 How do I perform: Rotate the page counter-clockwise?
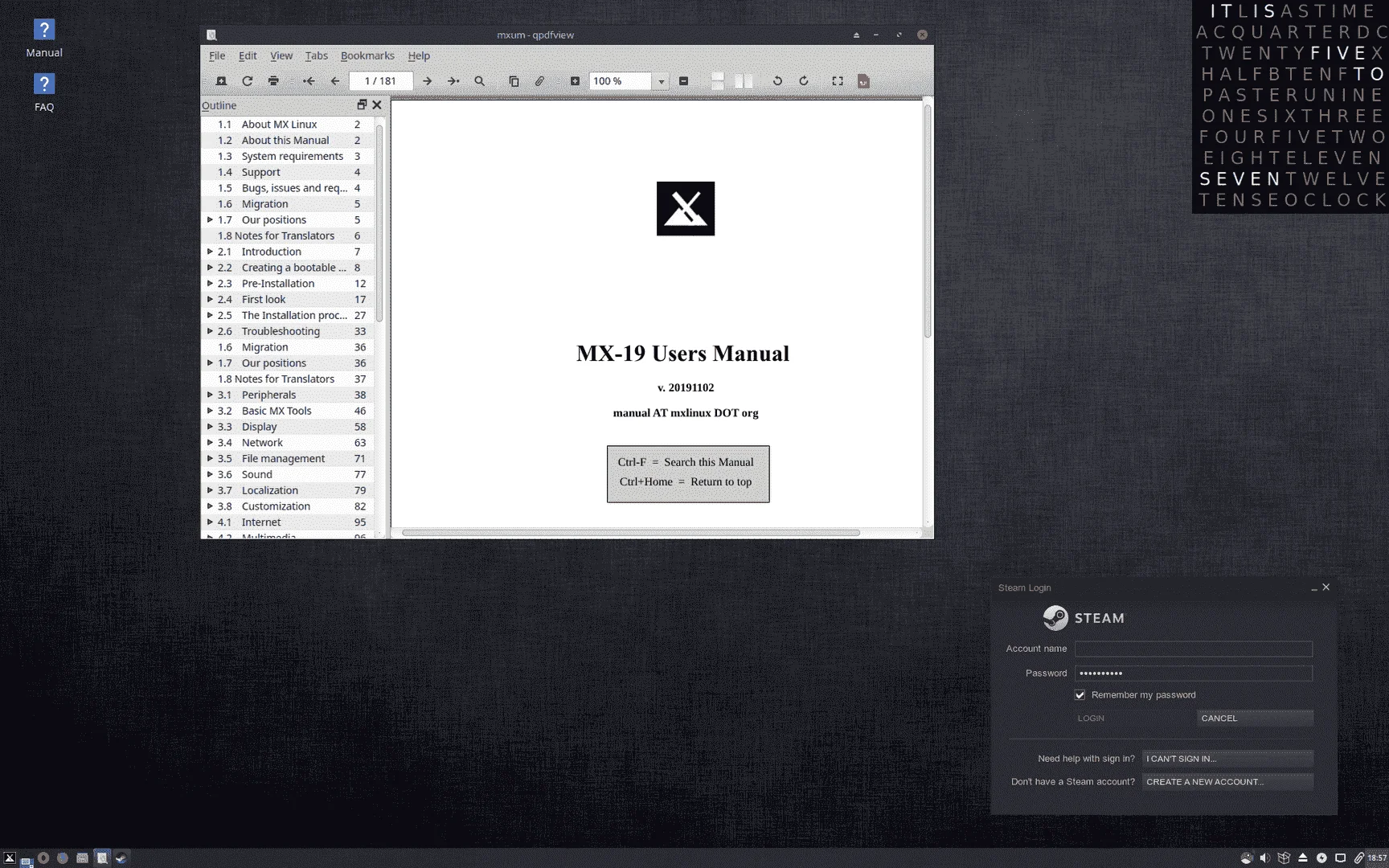[x=777, y=81]
